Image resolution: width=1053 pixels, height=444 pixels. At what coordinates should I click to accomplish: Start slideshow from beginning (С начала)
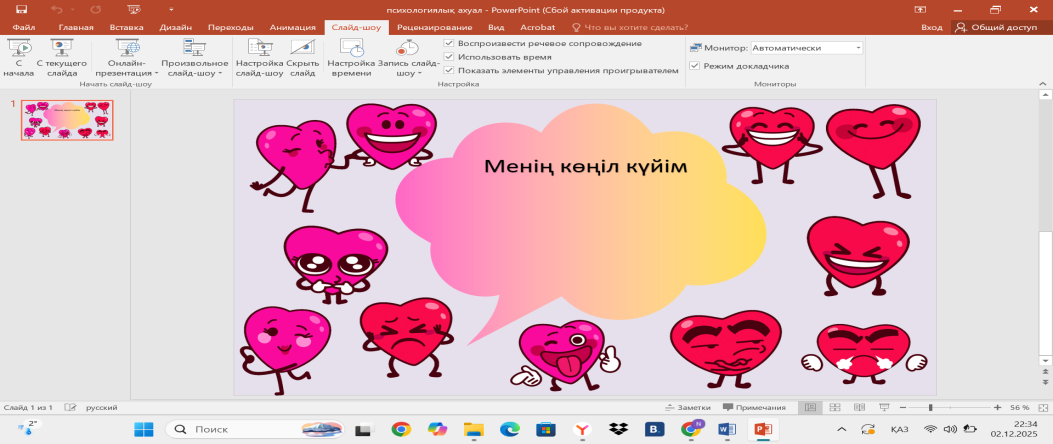point(18,58)
